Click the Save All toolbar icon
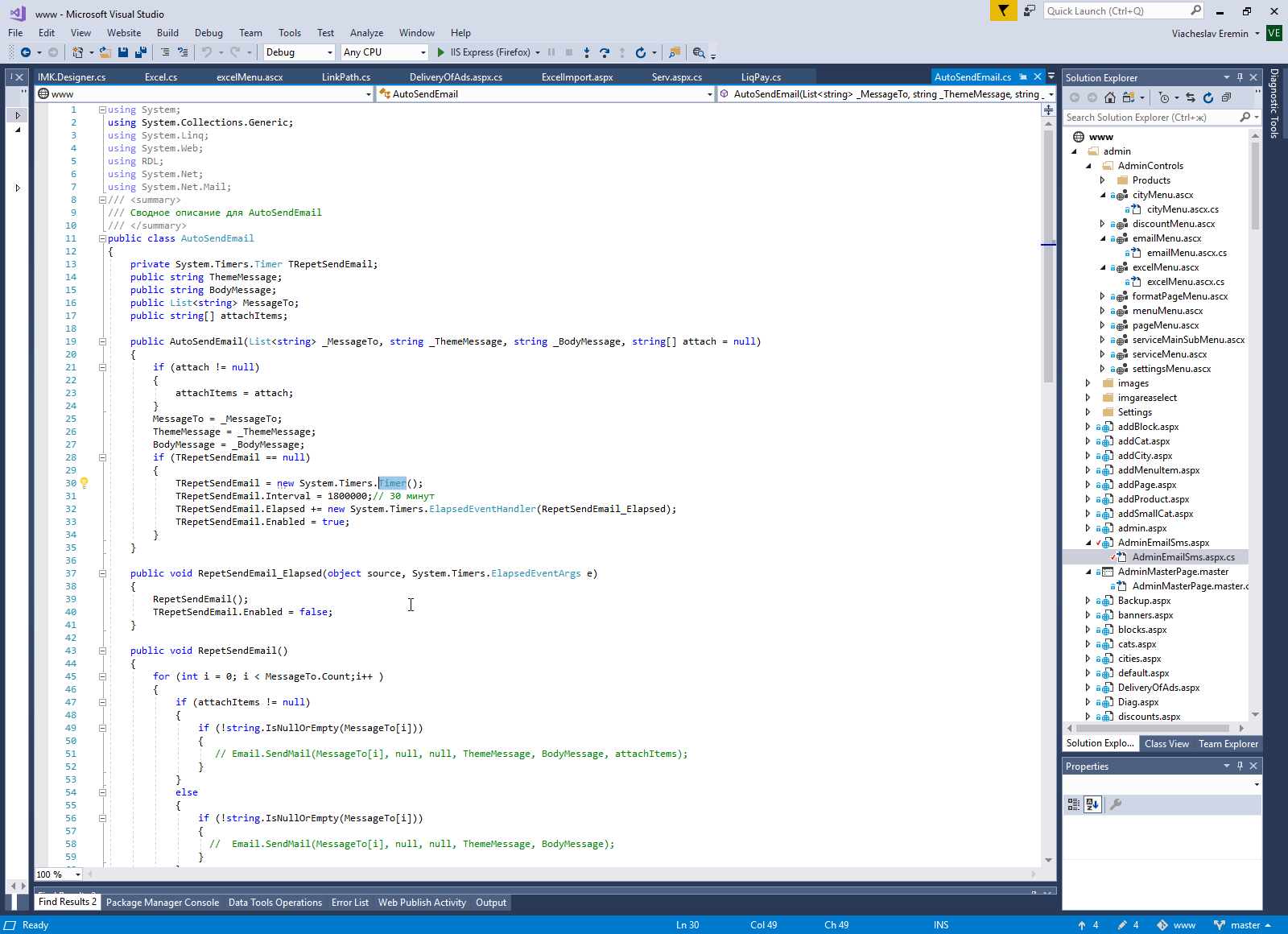Image resolution: width=1288 pixels, height=934 pixels. (x=140, y=52)
